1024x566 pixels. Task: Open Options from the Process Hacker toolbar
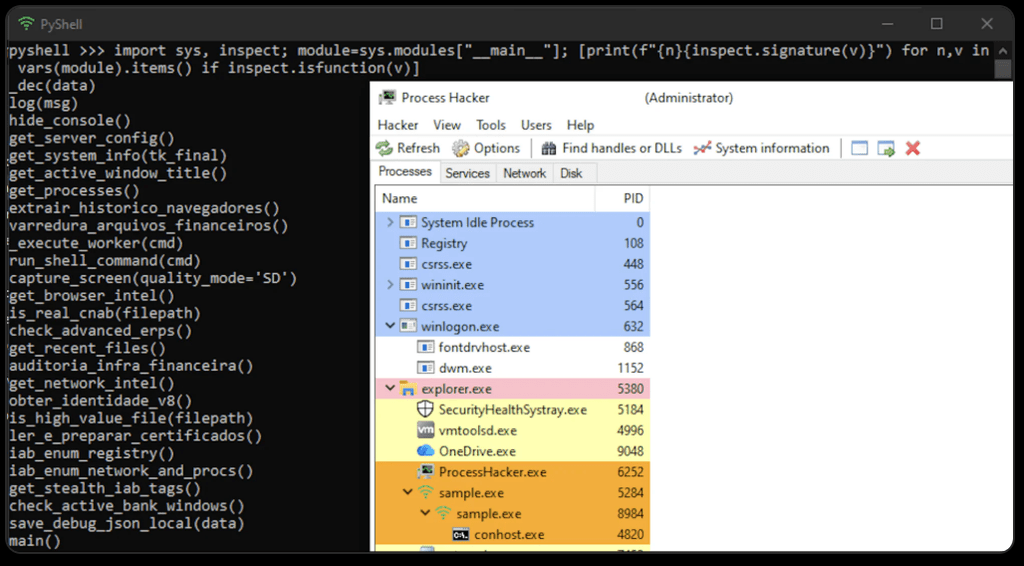click(486, 148)
